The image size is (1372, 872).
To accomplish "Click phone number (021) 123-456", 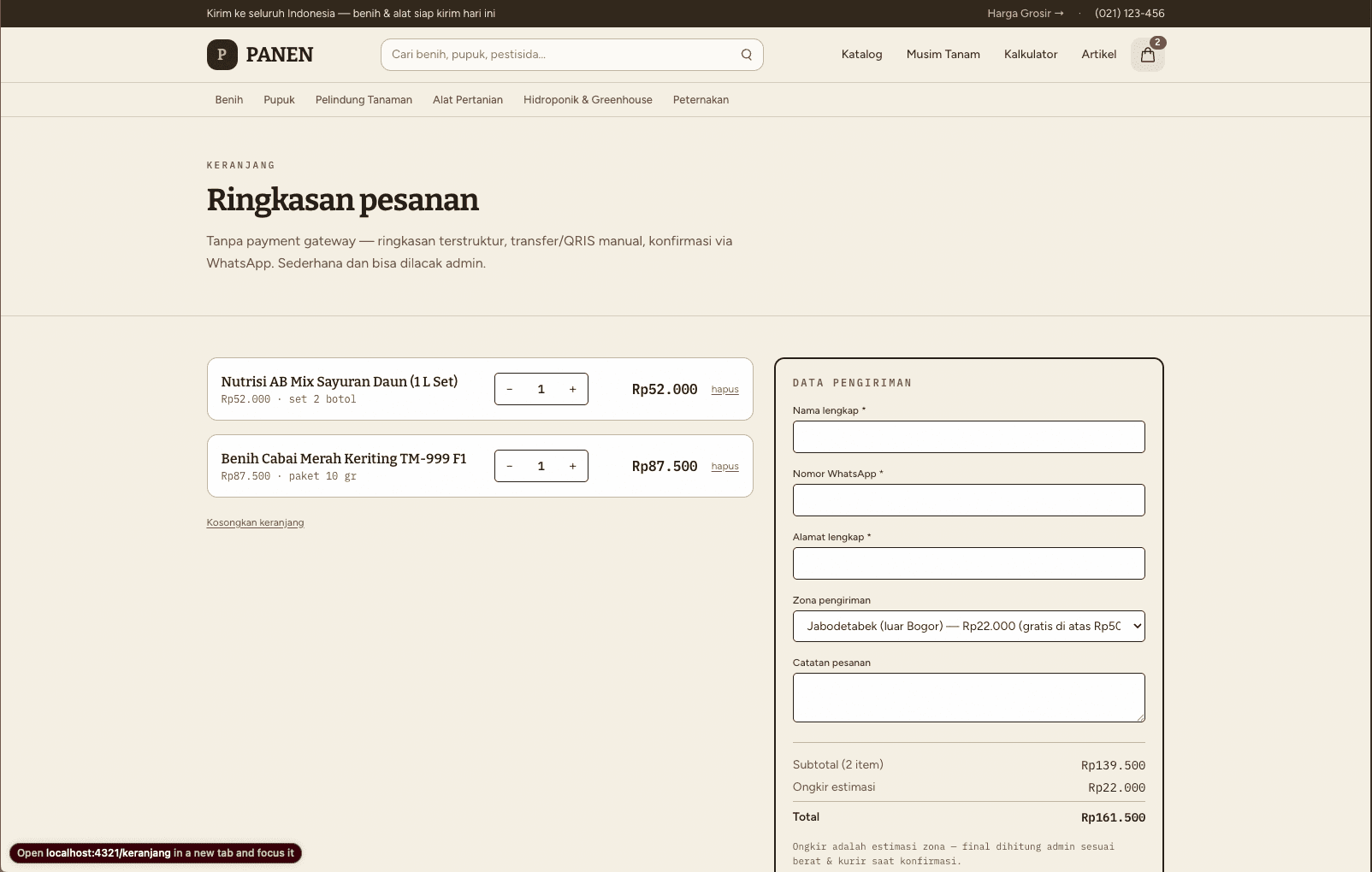I will (x=1129, y=14).
